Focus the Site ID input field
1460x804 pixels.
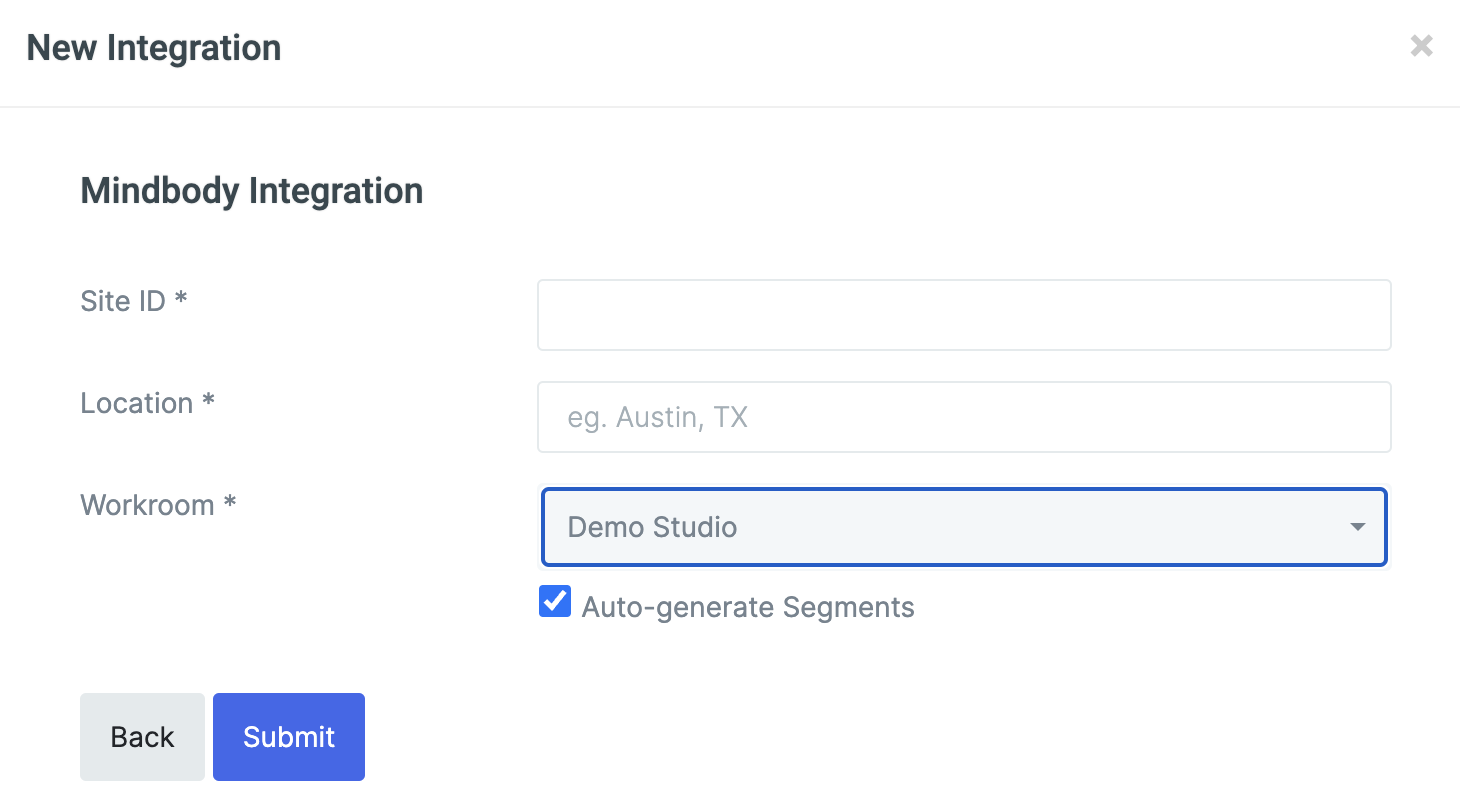[963, 315]
